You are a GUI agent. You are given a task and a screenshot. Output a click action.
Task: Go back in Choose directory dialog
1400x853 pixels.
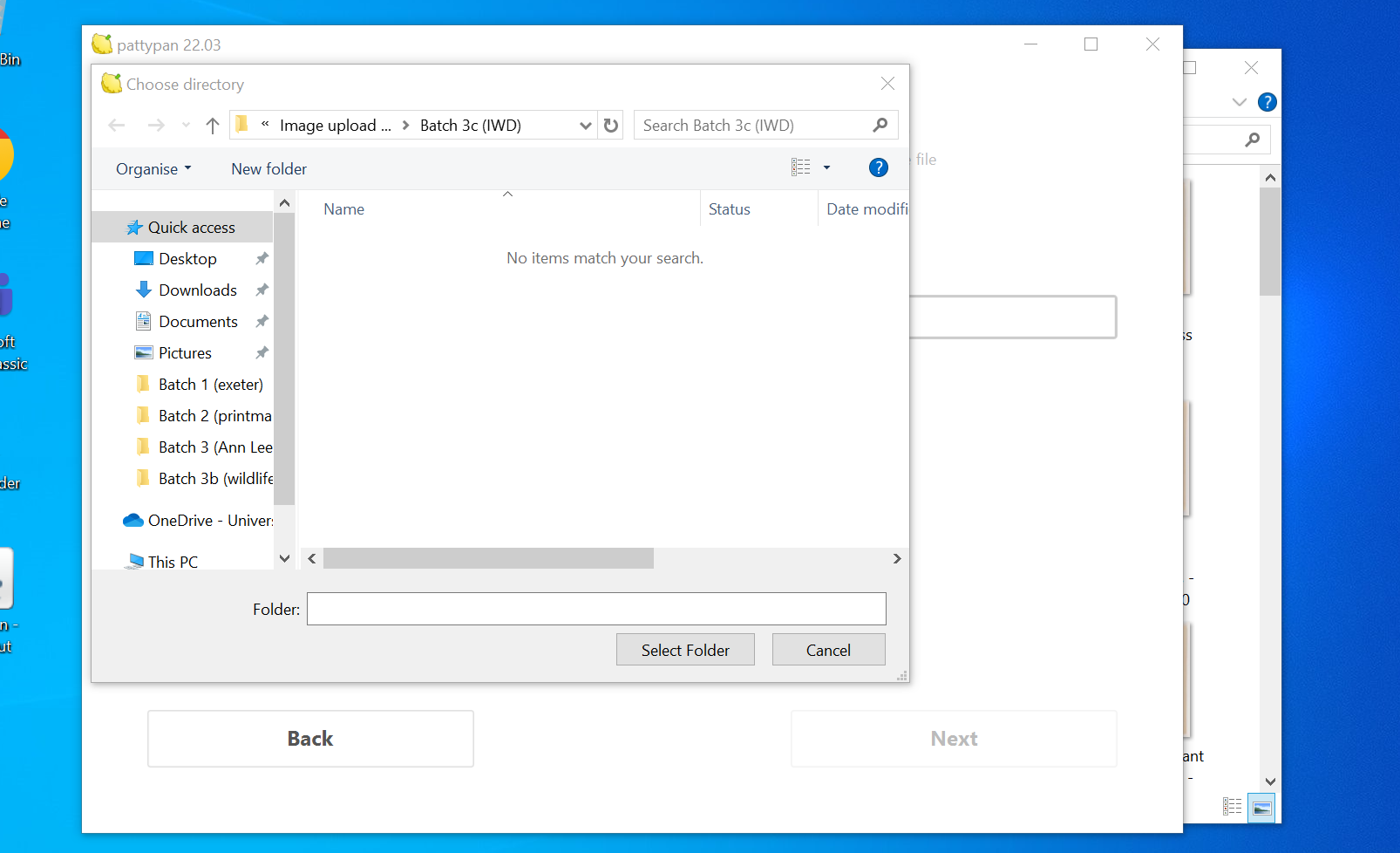tap(117, 126)
